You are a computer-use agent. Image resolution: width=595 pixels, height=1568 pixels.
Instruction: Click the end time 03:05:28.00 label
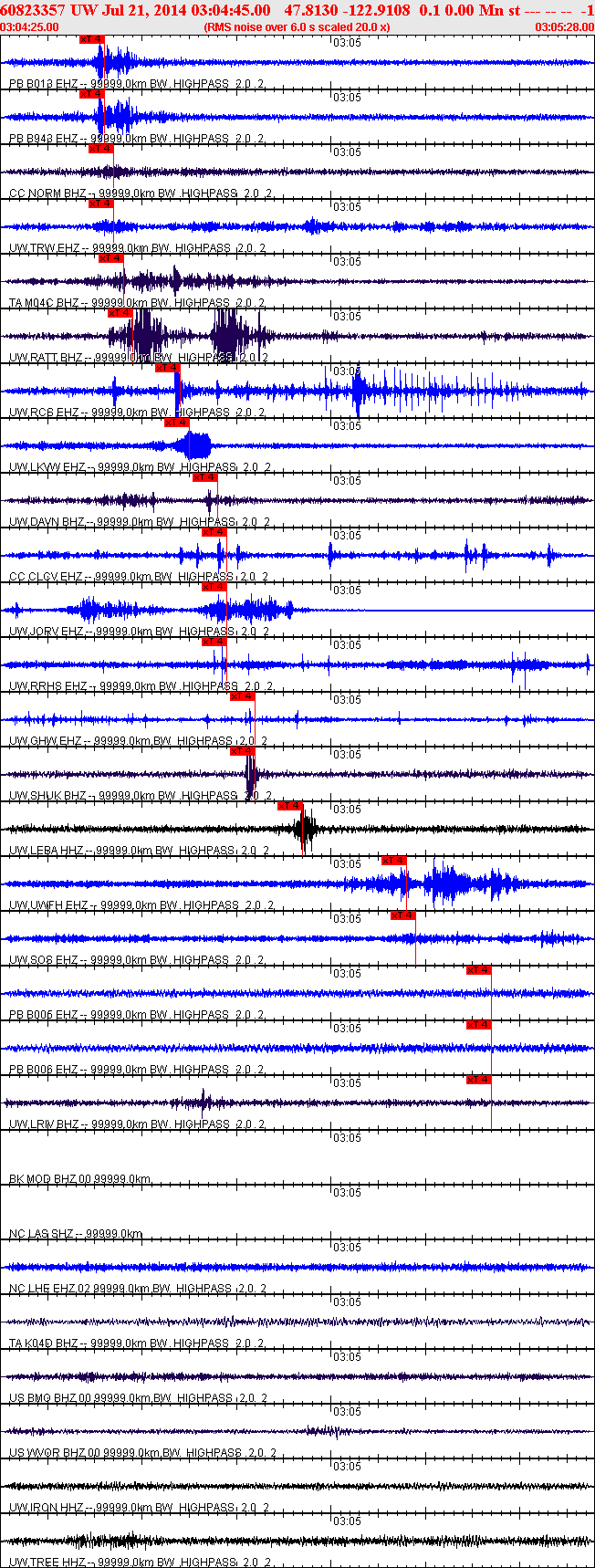[x=564, y=27]
